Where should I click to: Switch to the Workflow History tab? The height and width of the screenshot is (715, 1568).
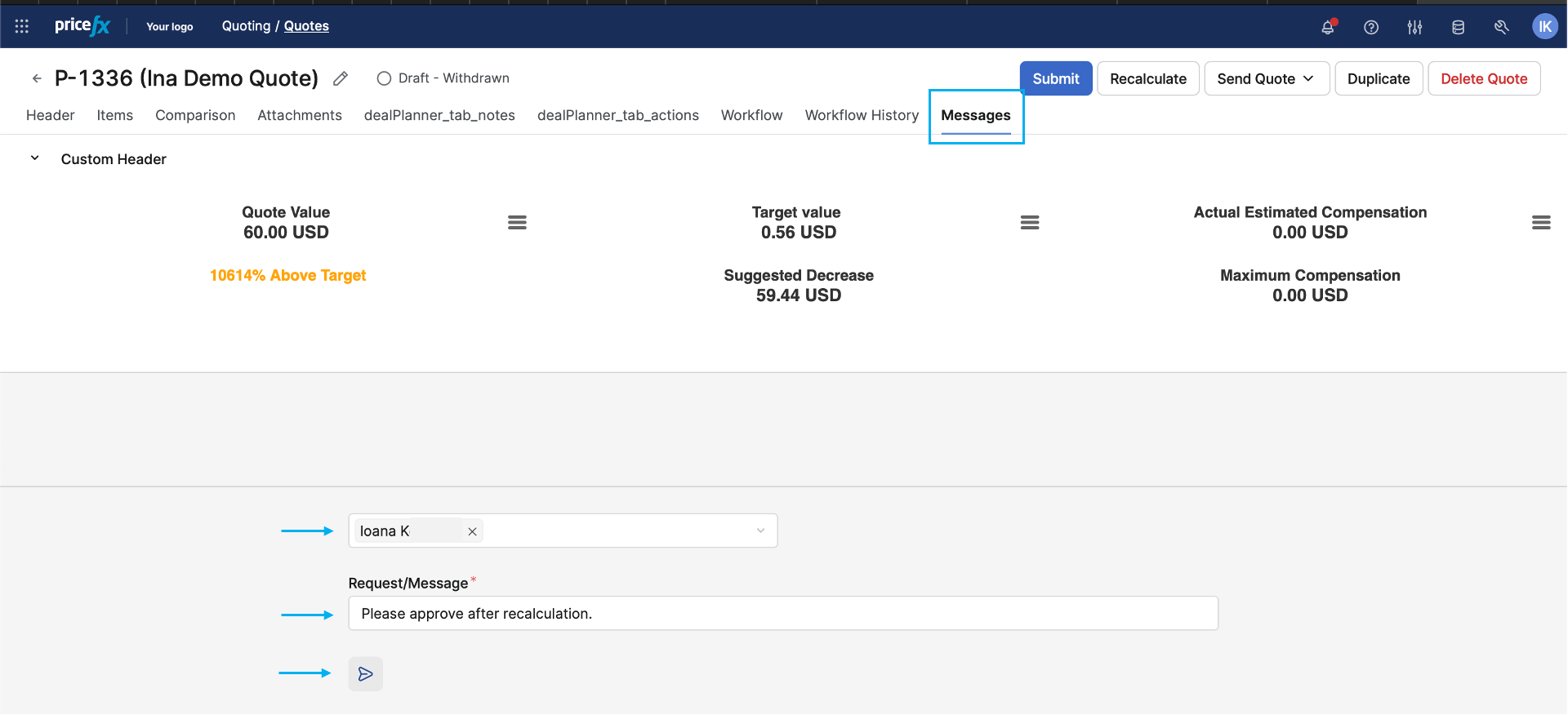(862, 115)
